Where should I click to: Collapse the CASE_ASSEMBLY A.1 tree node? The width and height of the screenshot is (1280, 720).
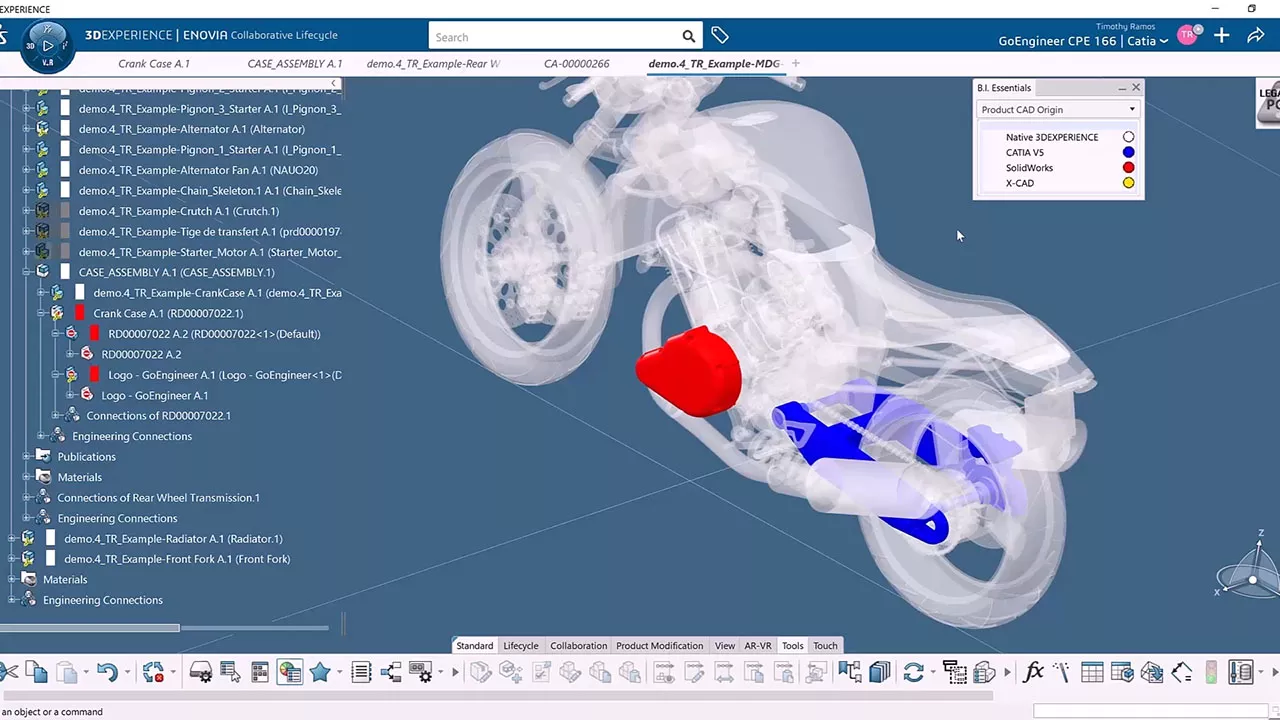(x=26, y=272)
